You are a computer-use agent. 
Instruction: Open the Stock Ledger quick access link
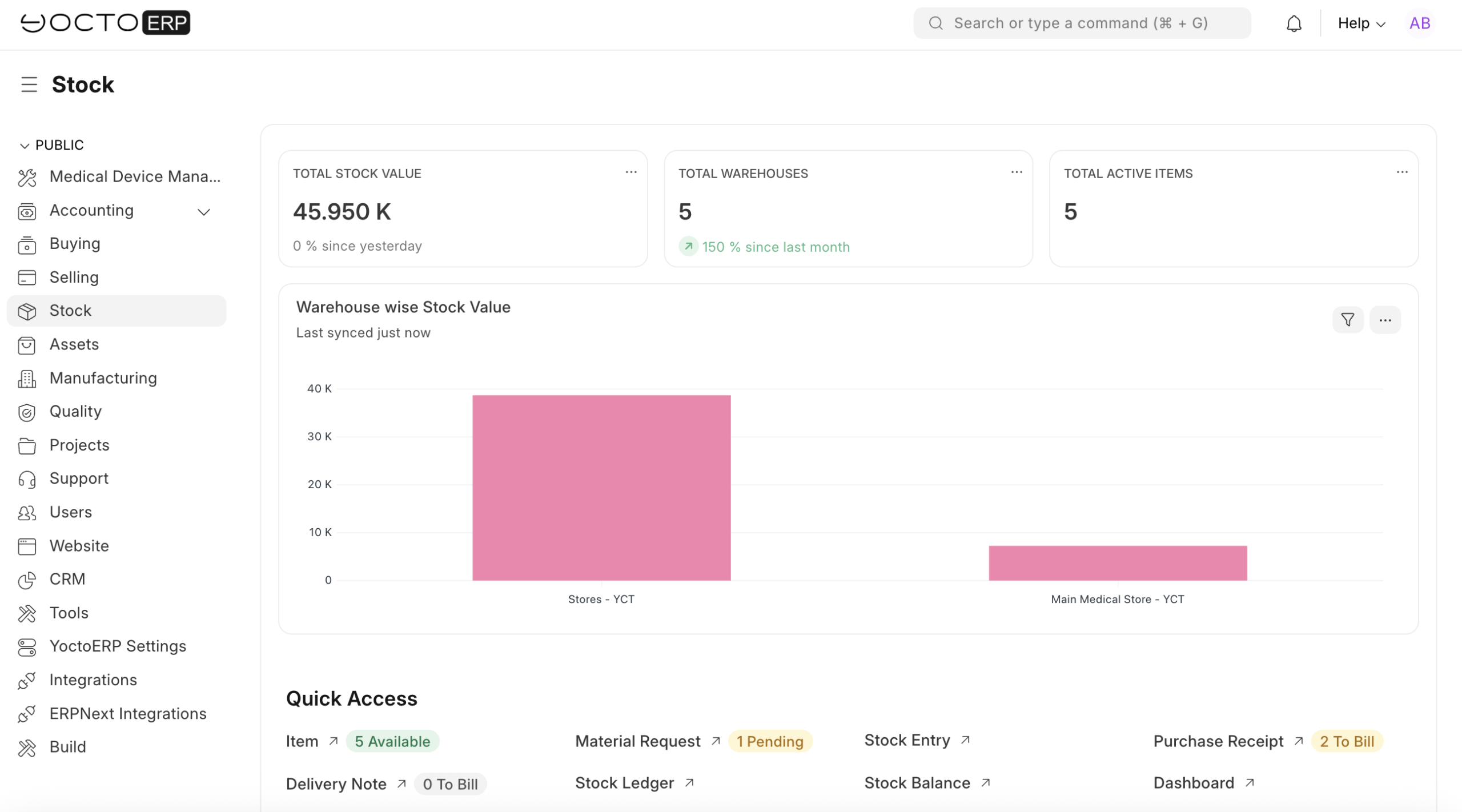(624, 783)
